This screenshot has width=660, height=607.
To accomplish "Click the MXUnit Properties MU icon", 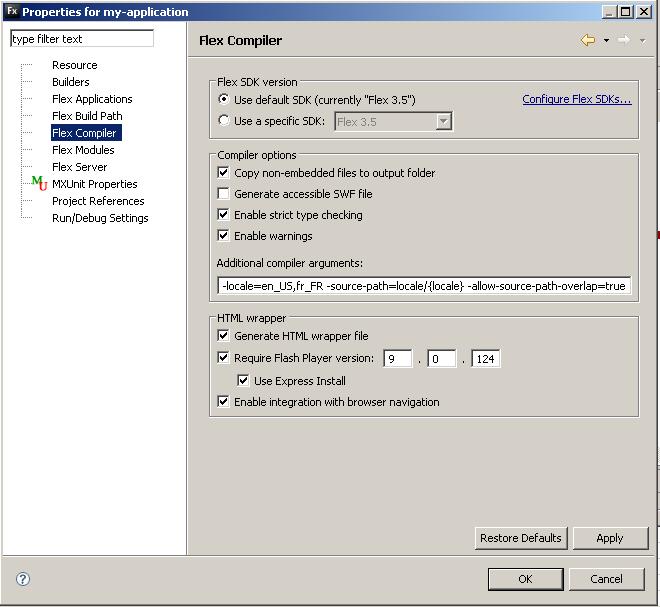I will [x=40, y=183].
